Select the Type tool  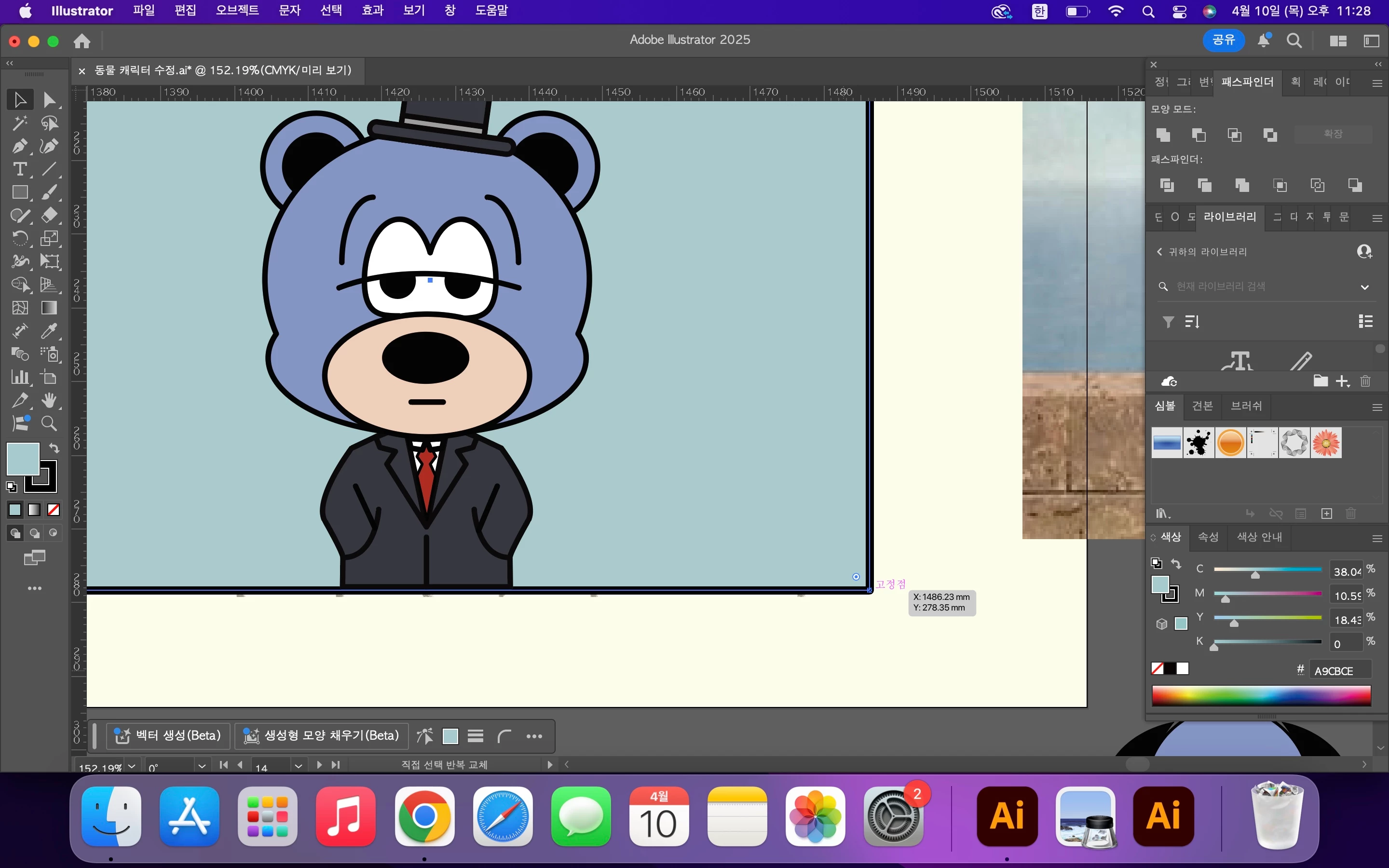[19, 169]
